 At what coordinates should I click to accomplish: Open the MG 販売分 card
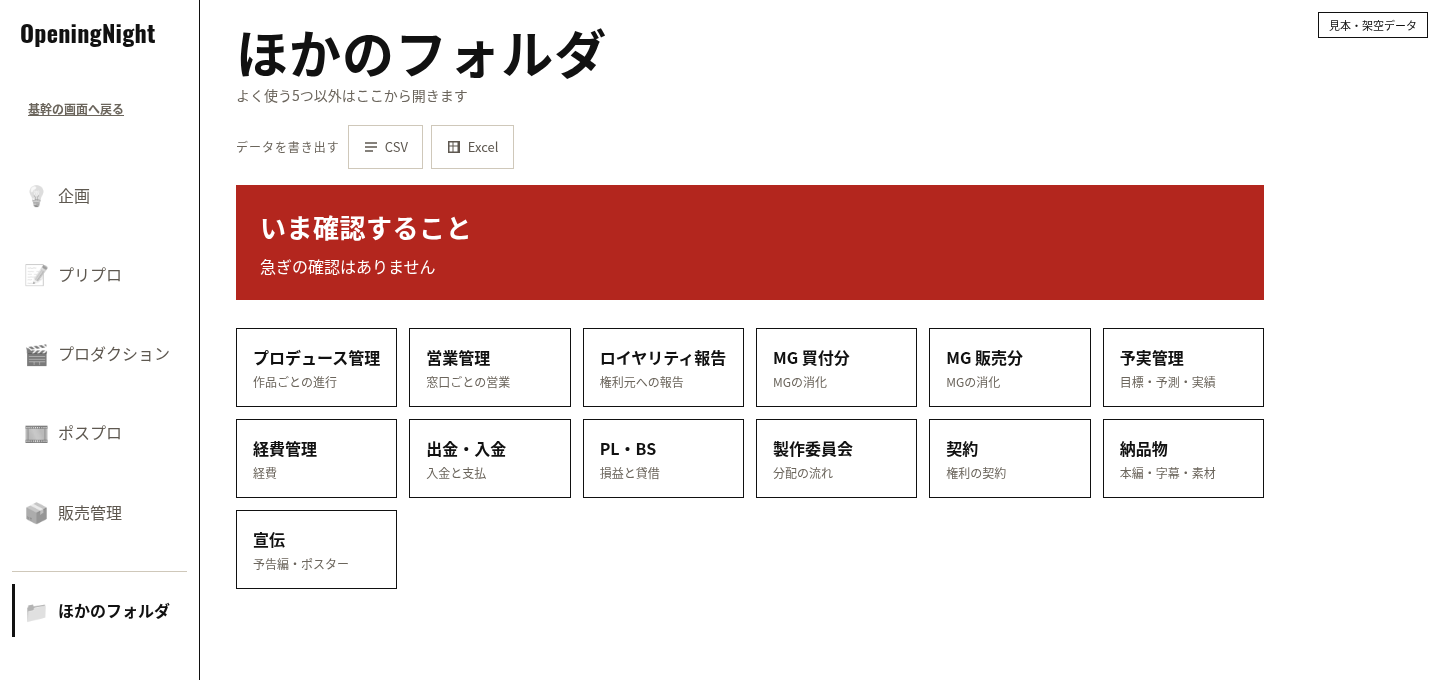tap(1010, 367)
